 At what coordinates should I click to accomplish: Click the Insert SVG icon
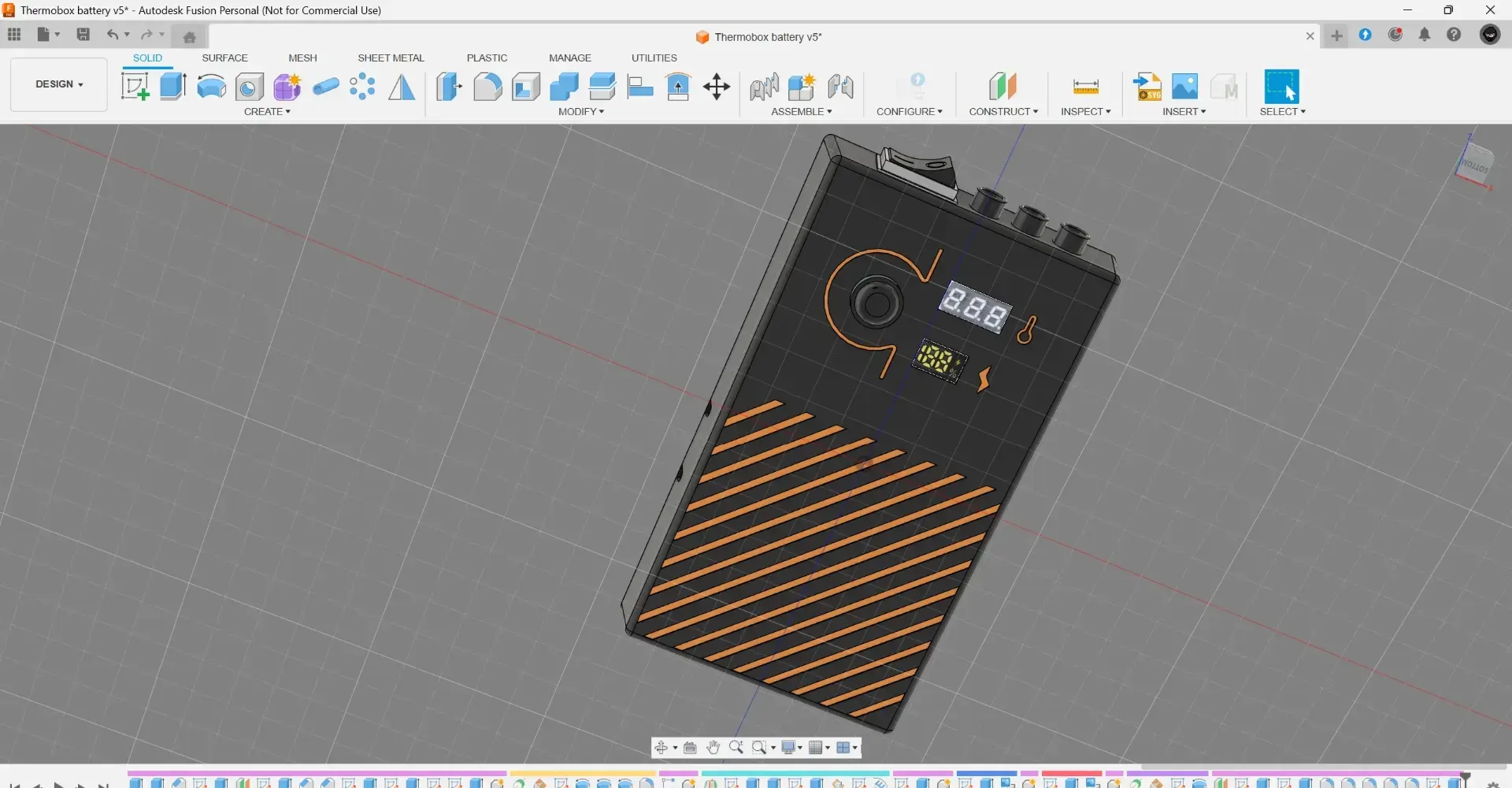[1147, 87]
